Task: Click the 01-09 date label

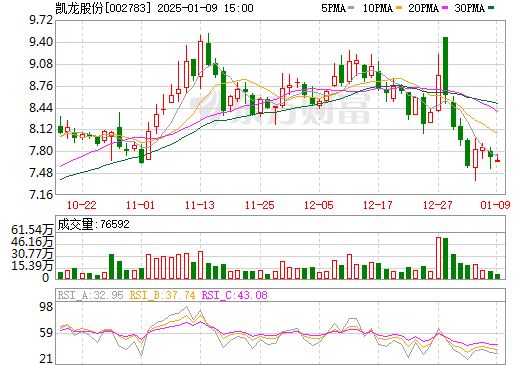Action: tap(495, 205)
